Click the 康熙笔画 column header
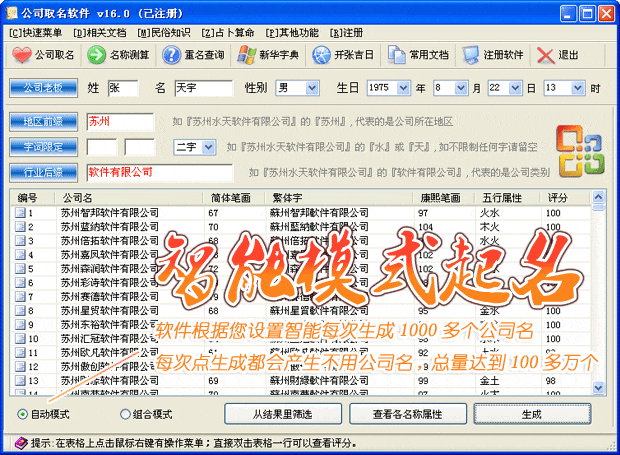 [x=444, y=198]
